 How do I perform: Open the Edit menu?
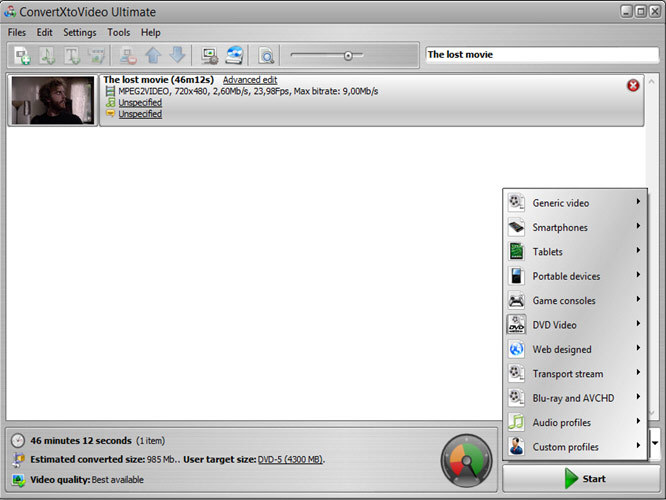44,32
